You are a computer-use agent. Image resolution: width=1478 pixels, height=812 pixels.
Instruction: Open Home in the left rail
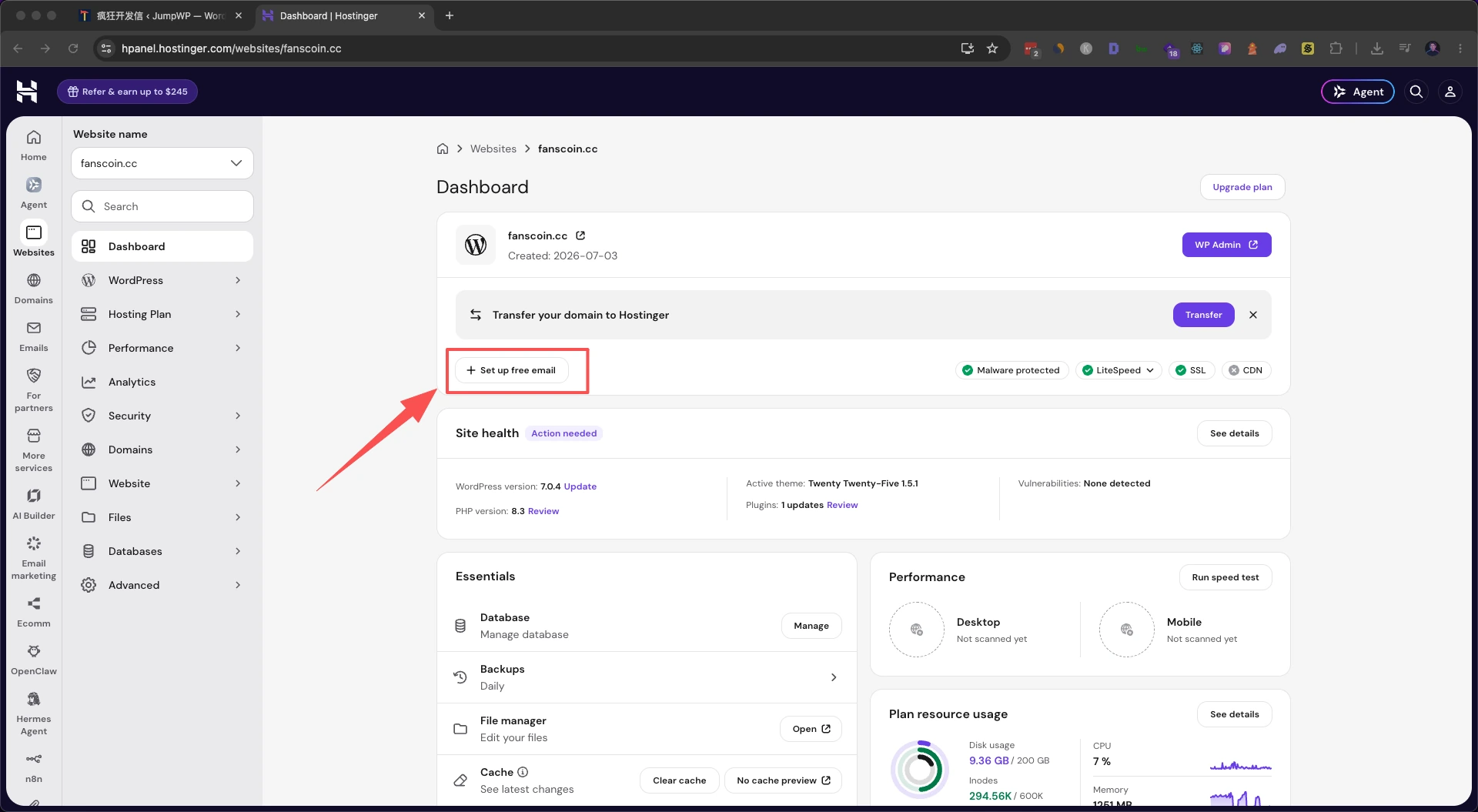pos(34,145)
